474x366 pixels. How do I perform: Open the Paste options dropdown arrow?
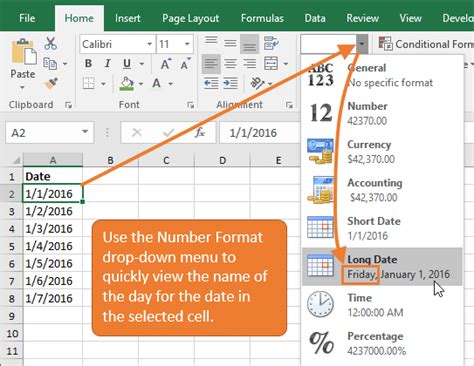[22, 88]
